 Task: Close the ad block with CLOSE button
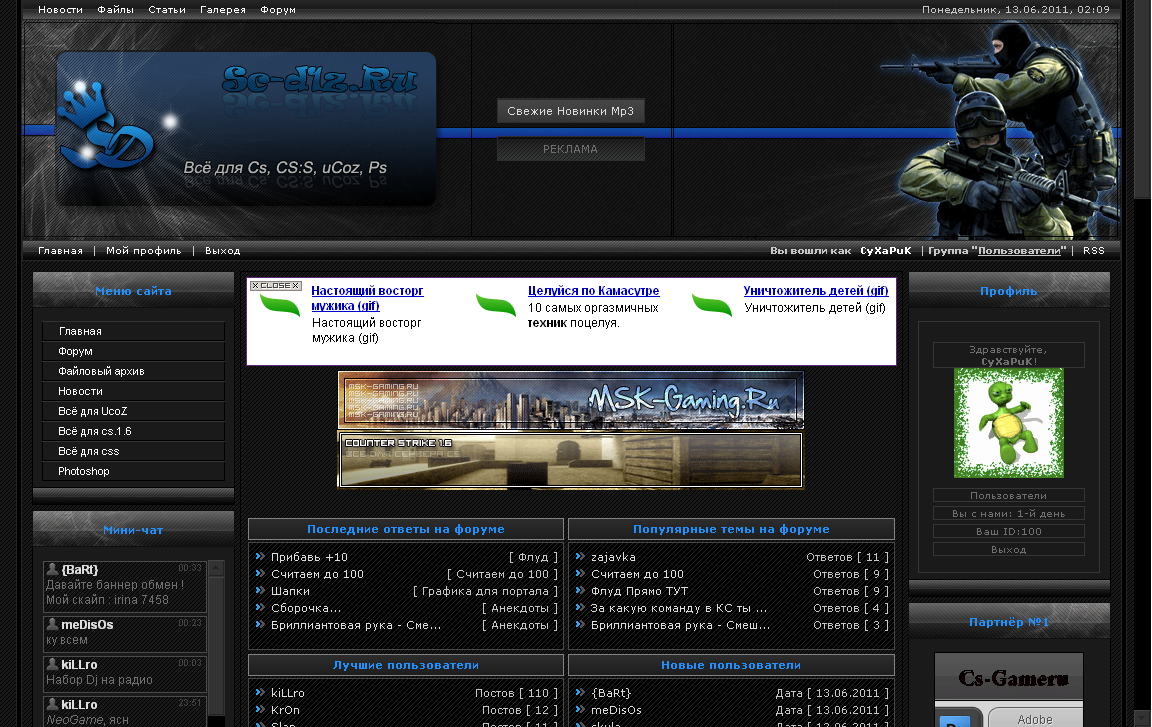point(276,286)
